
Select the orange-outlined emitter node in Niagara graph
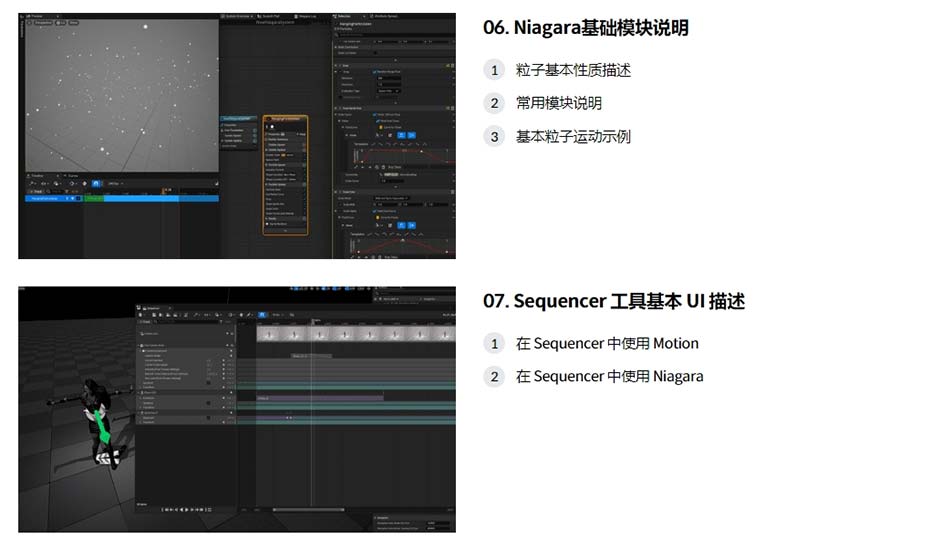click(285, 175)
